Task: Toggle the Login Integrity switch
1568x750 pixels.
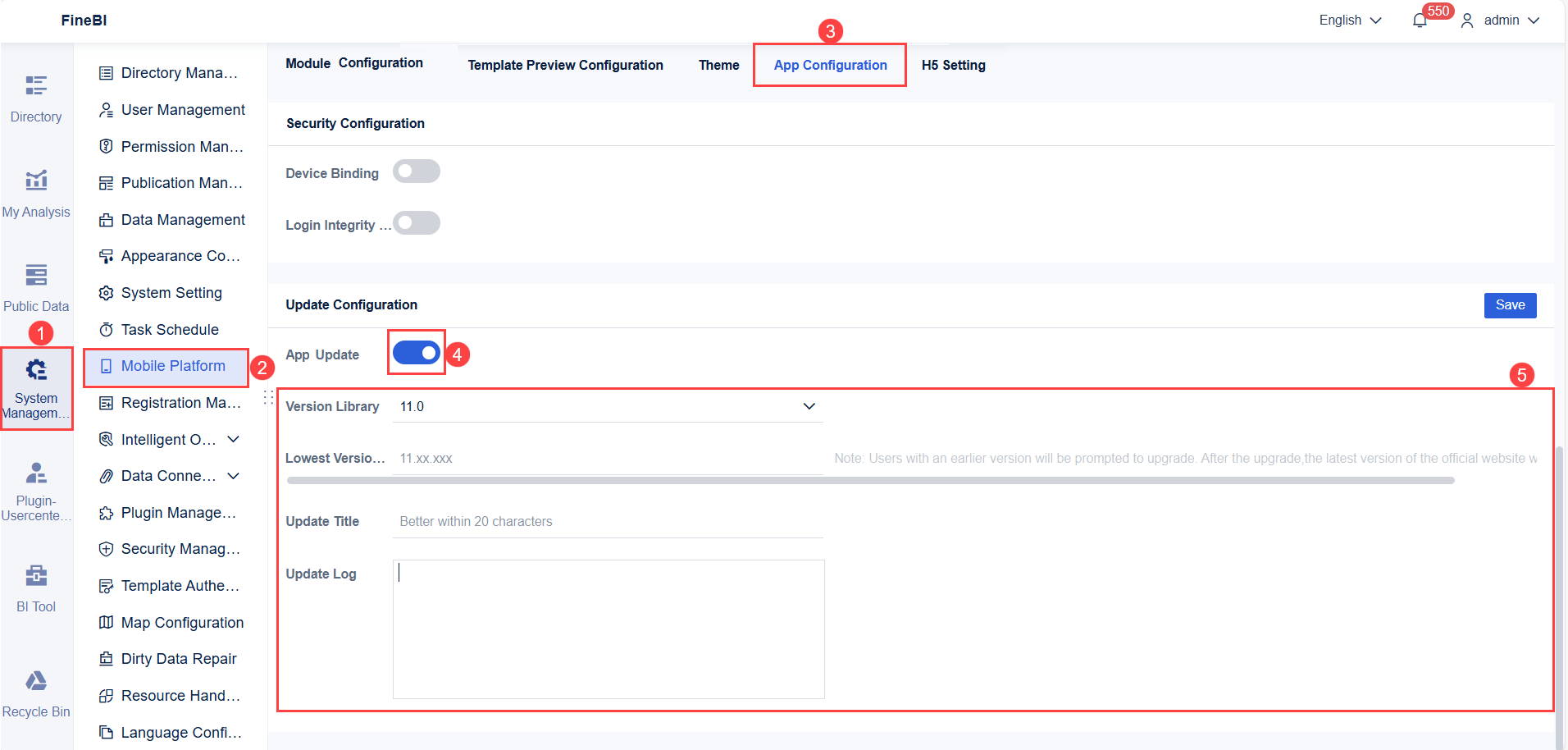Action: (x=417, y=223)
